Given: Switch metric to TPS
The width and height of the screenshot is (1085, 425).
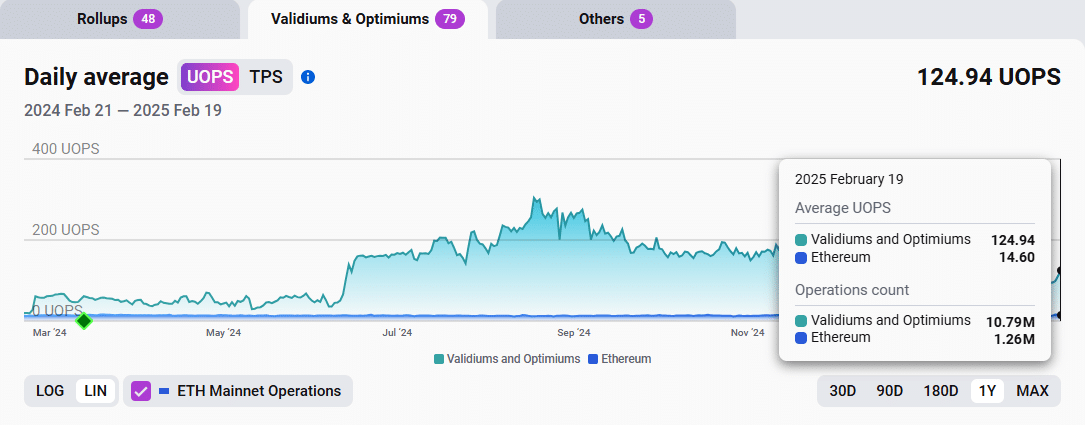Looking at the screenshot, I should coord(266,77).
